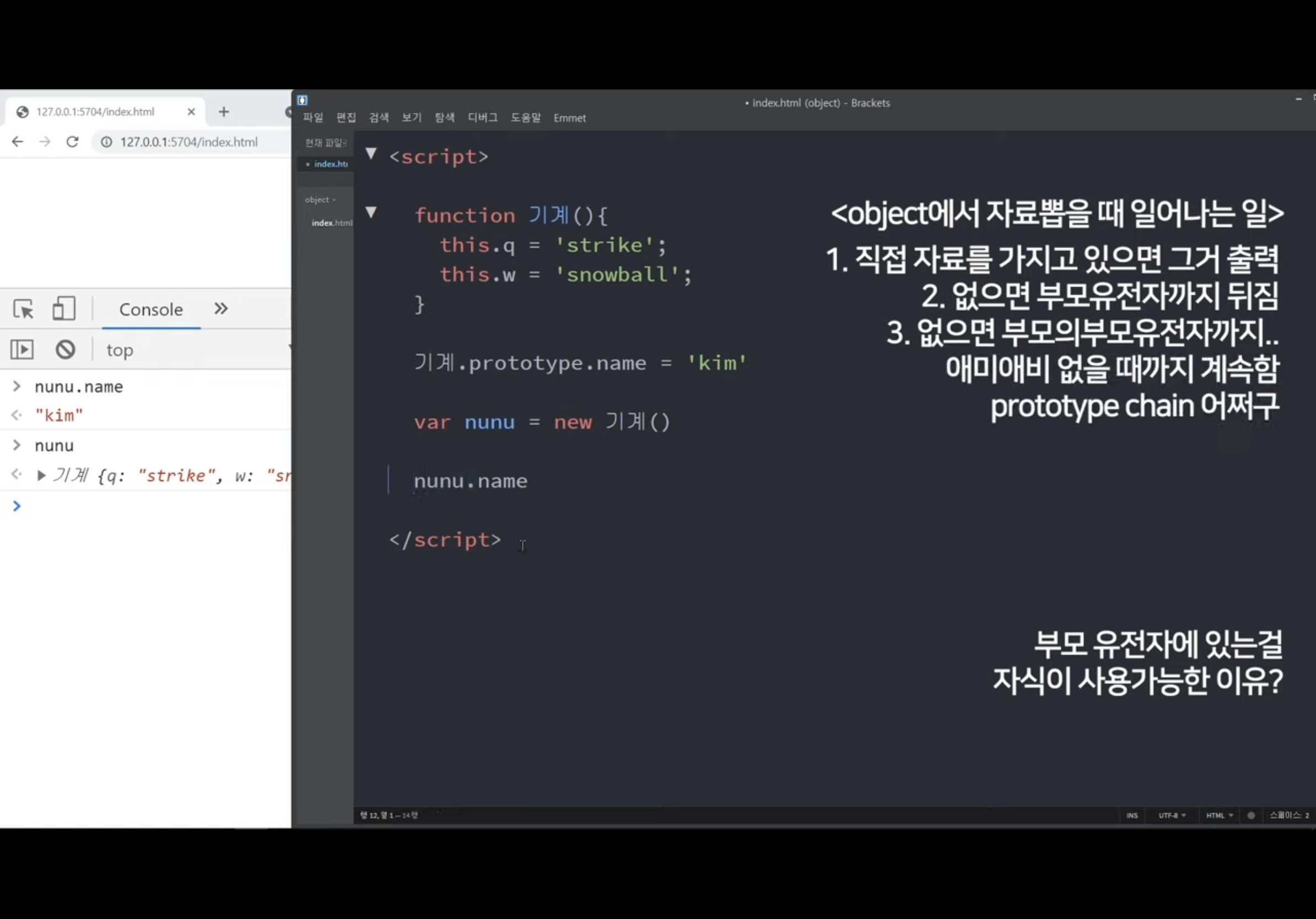Go back with the browser arrow

17,142
